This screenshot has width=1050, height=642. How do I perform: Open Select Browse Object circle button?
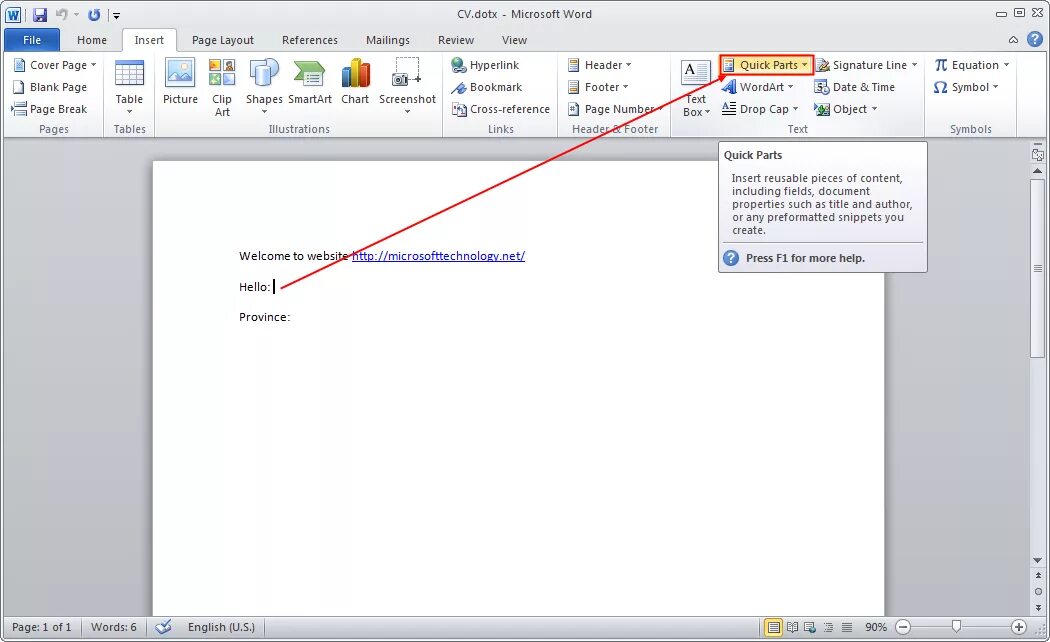(1038, 592)
